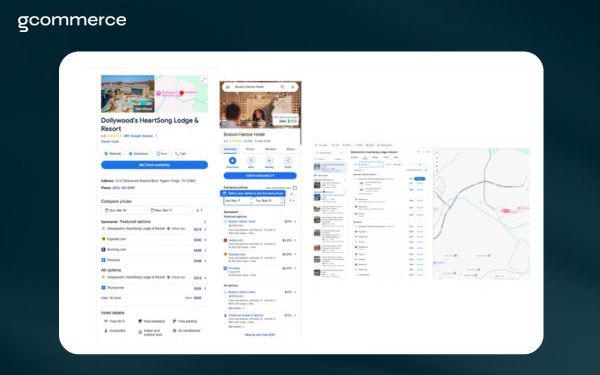Click the Expedia.com price row for HeartSong Lodge

point(154,239)
